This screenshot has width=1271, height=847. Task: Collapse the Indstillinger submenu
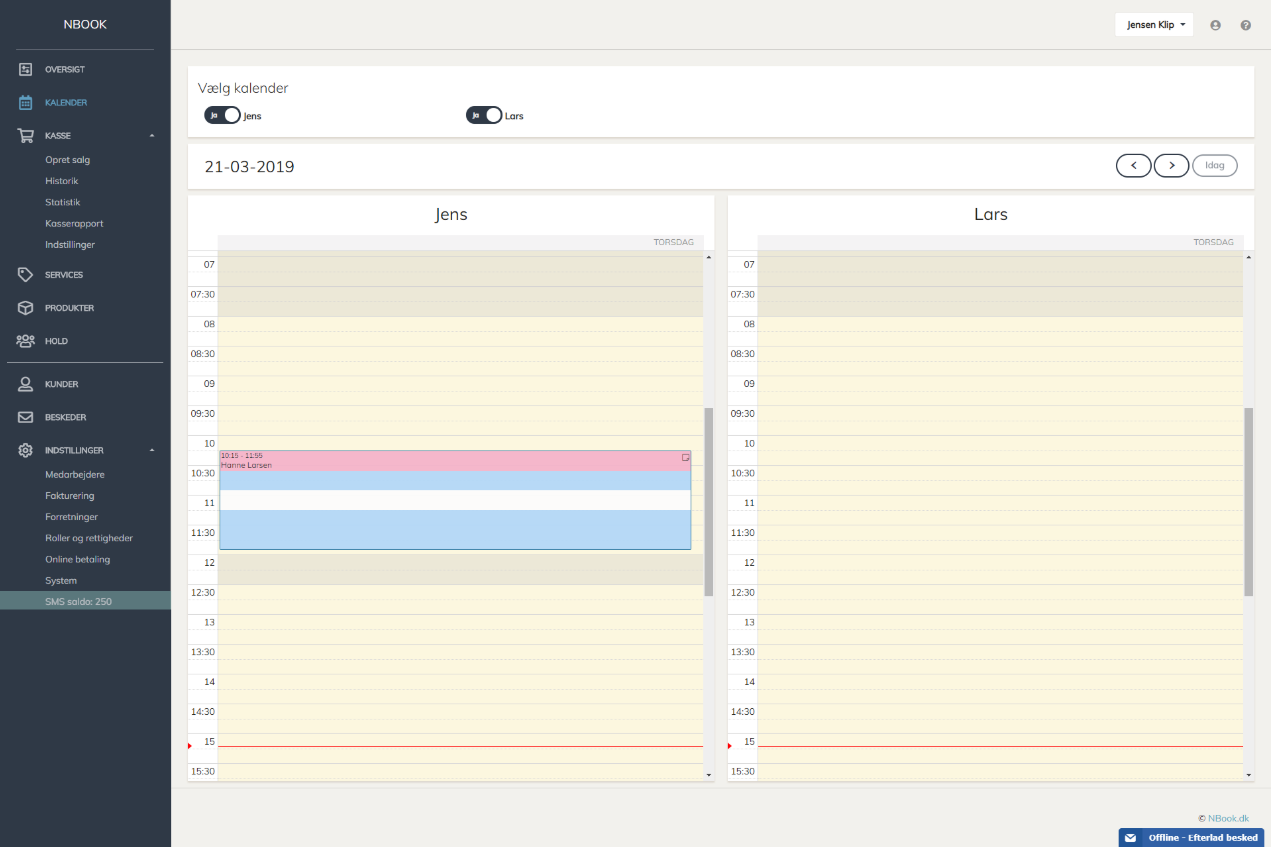coord(152,450)
